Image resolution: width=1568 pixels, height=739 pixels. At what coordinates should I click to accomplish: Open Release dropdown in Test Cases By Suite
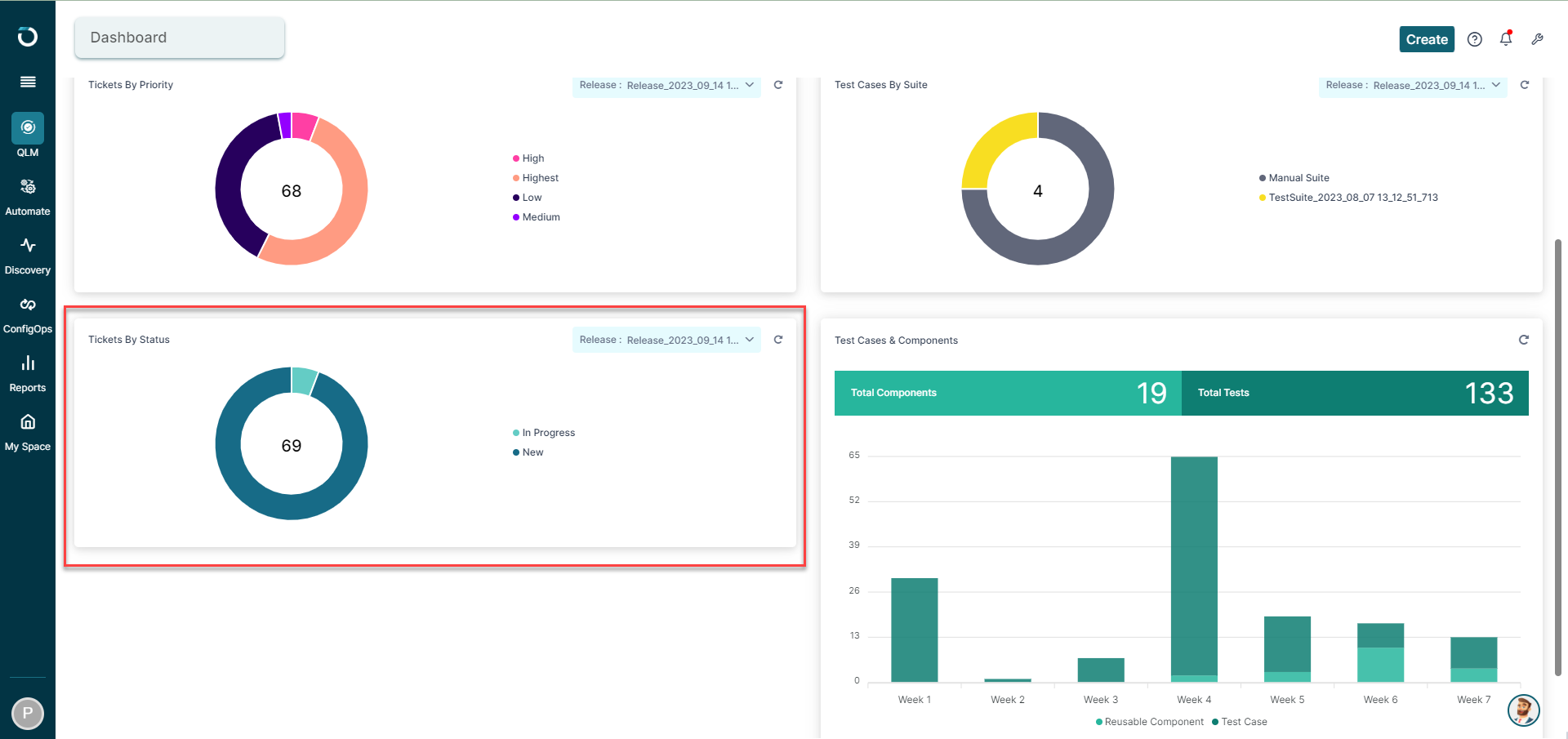[1412, 85]
